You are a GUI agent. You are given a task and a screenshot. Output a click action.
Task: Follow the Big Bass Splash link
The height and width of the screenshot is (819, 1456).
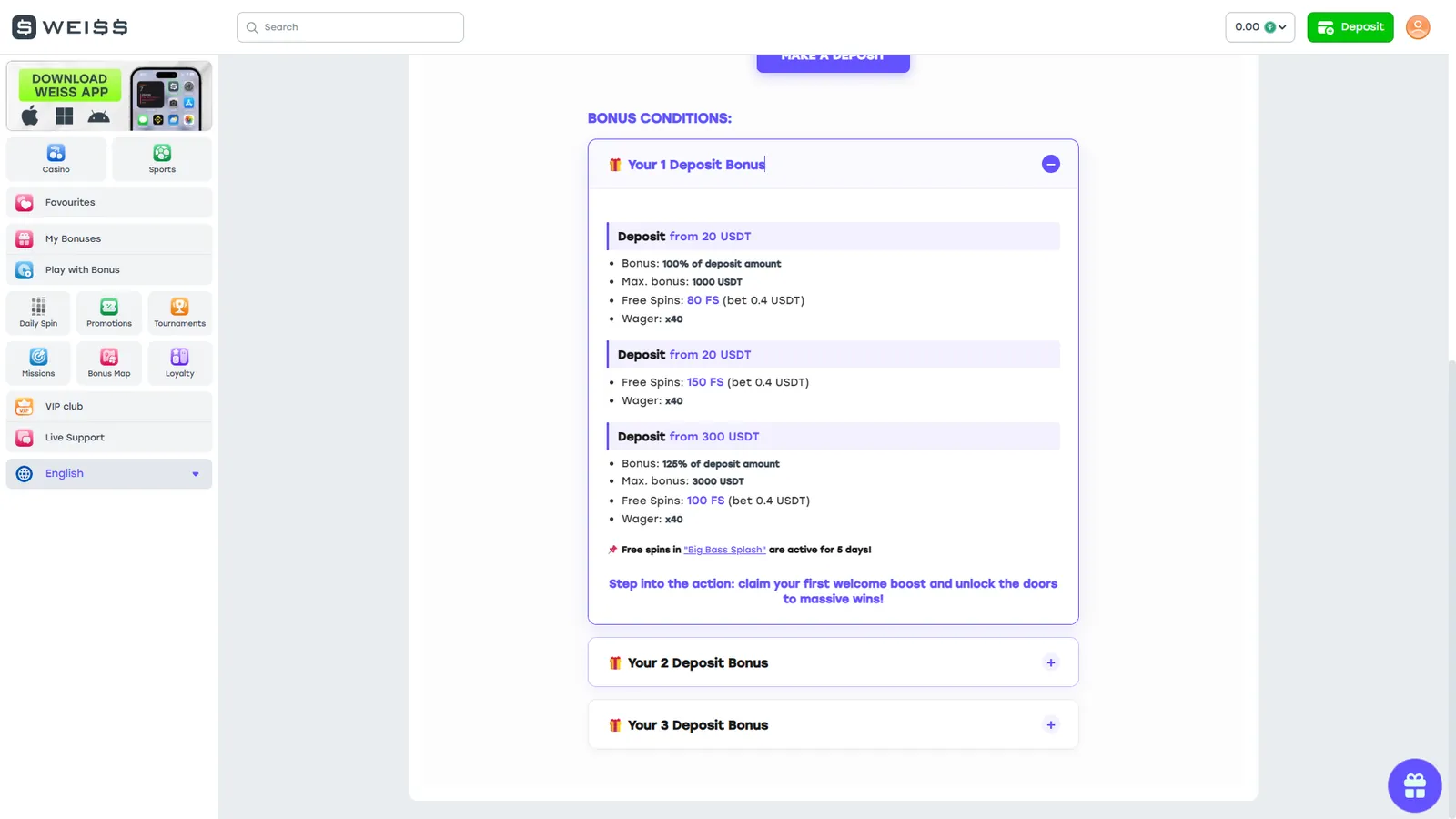pos(724,550)
